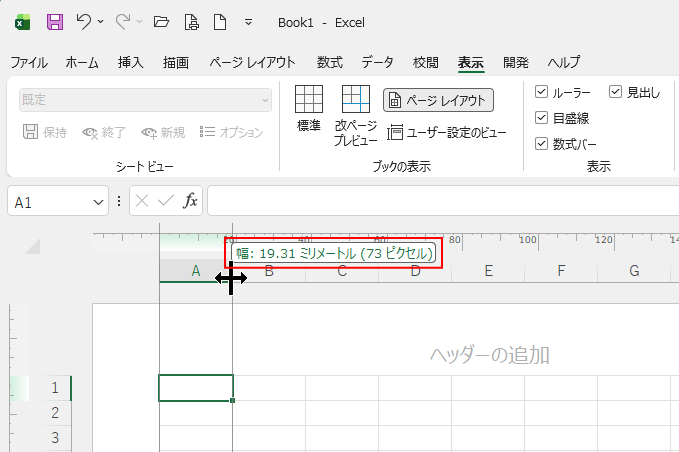Switch to 標準 view
This screenshot has height=452, width=679.
point(309,109)
